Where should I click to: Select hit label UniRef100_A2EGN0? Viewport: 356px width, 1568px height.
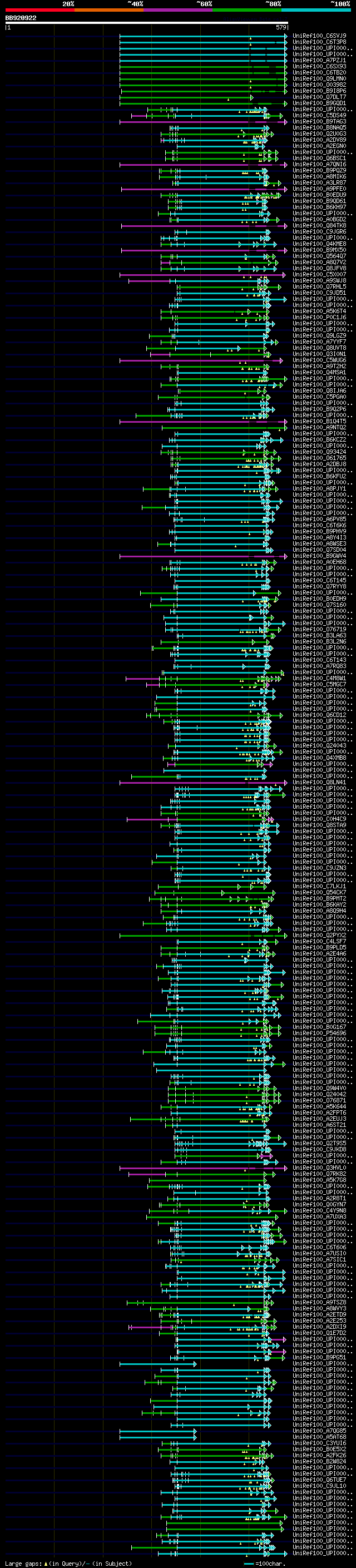click(x=319, y=146)
